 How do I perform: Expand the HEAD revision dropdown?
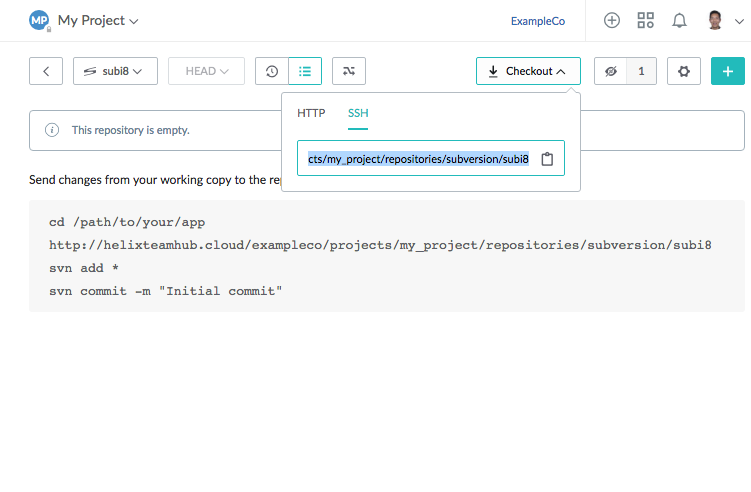206,71
